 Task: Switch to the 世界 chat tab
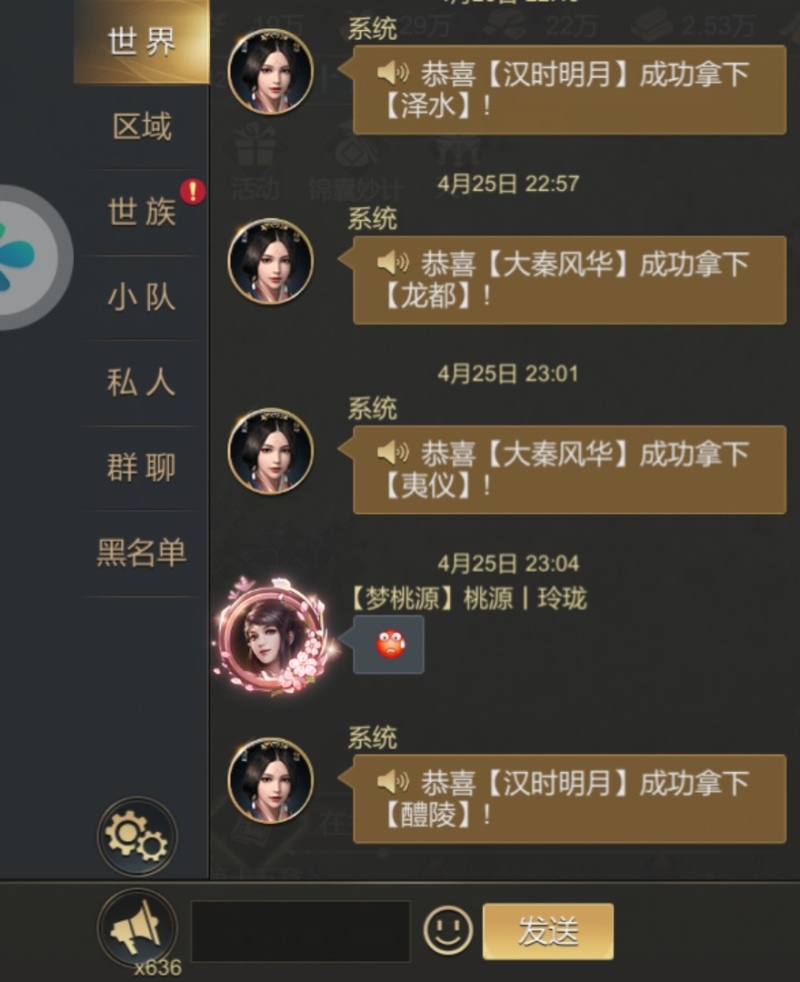coord(142,42)
